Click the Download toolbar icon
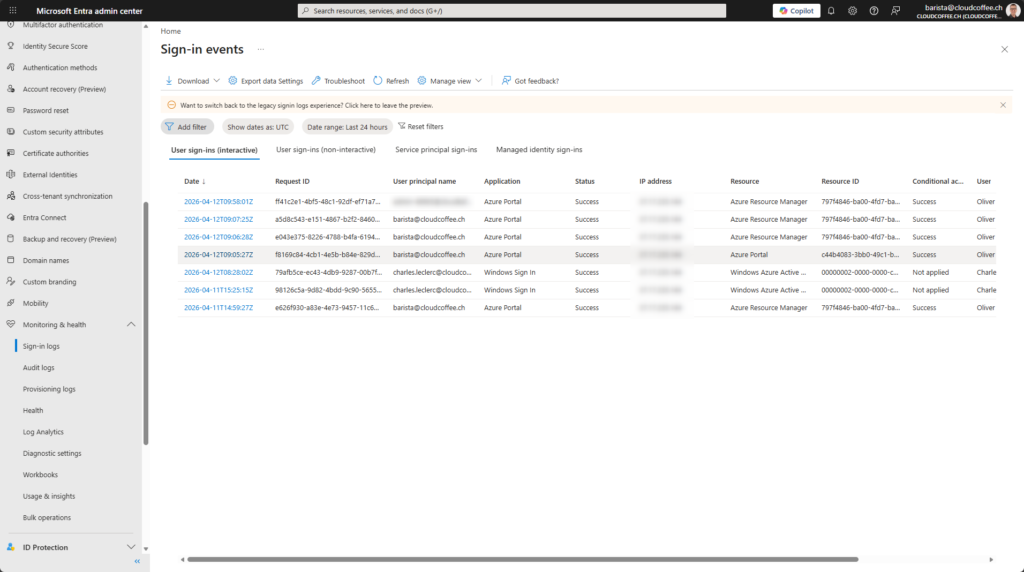The height and width of the screenshot is (572, 1024). pyautogui.click(x=168, y=80)
